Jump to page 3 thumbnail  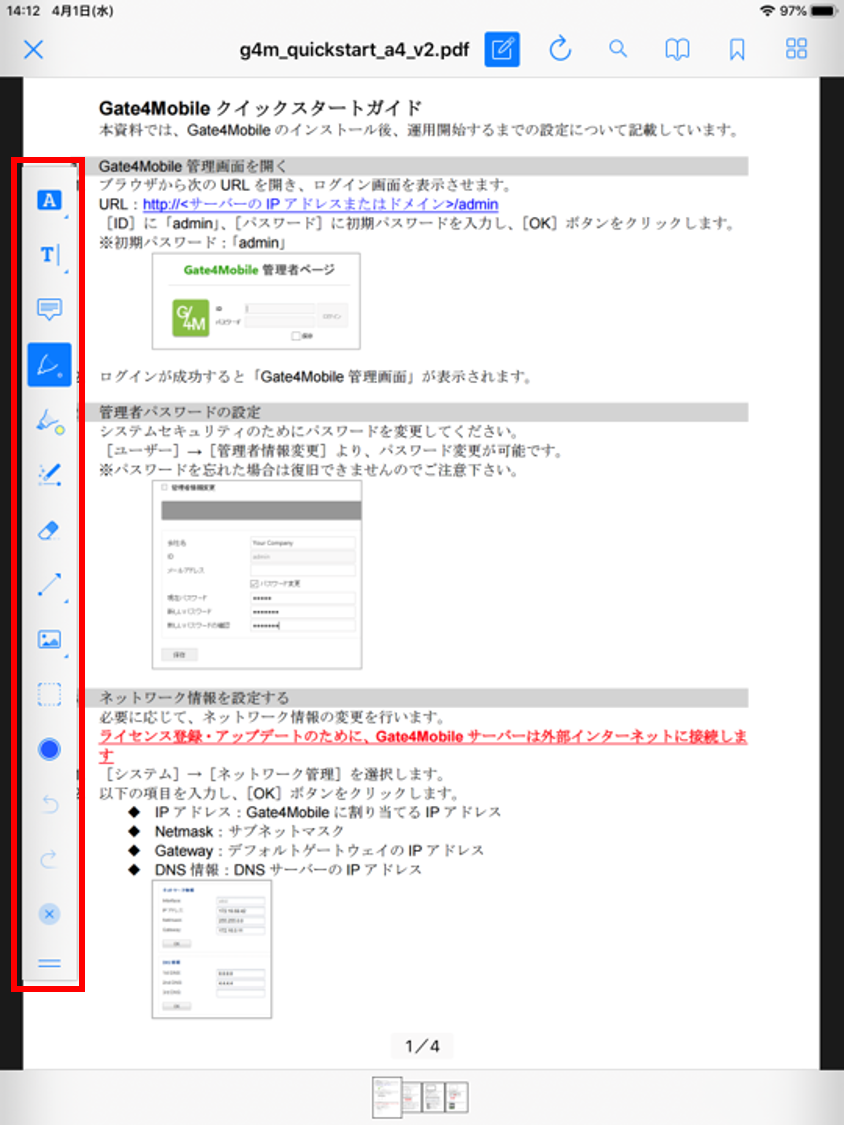tap(433, 1097)
